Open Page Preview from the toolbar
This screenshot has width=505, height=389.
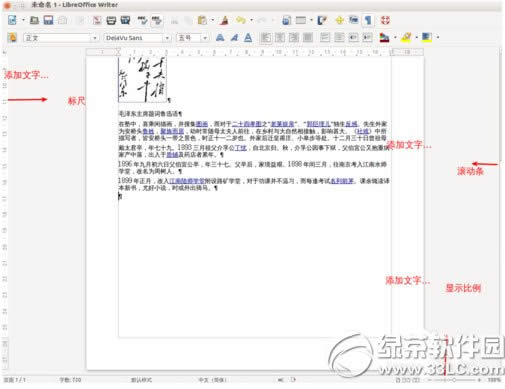click(125, 20)
